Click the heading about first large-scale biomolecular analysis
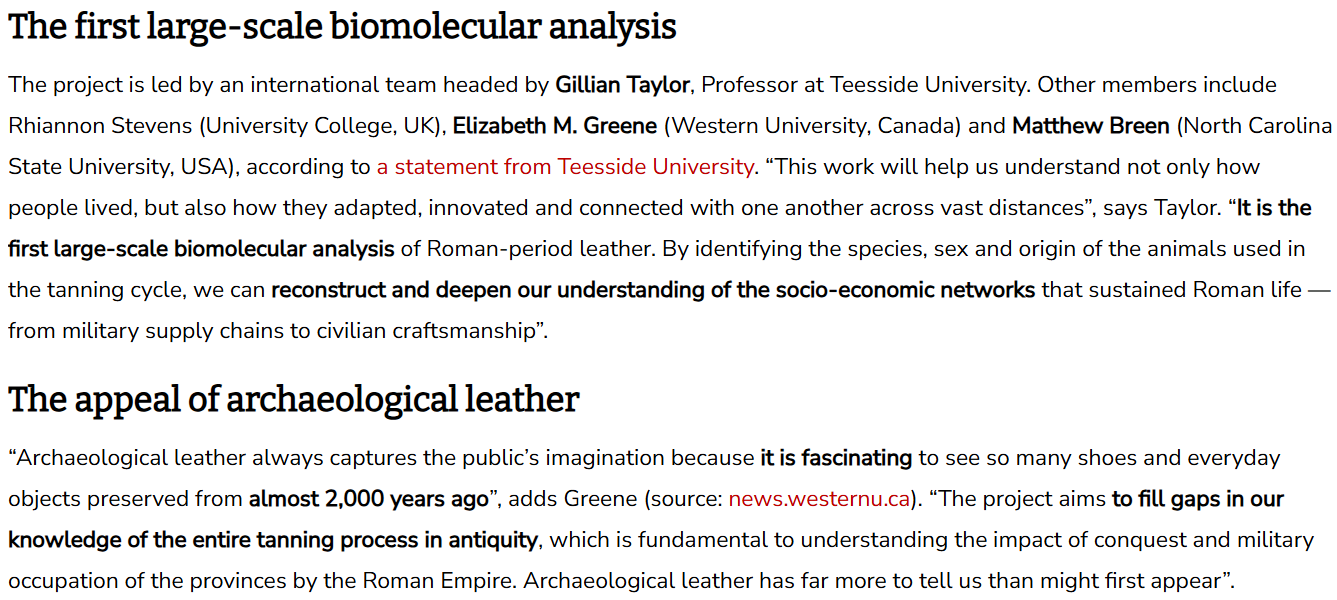Image resolution: width=1337 pixels, height=600 pixels. coord(342,27)
